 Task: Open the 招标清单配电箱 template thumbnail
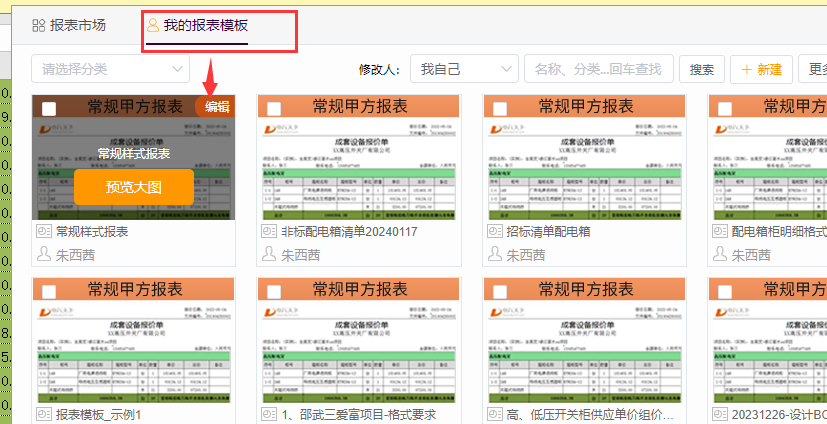(584, 158)
